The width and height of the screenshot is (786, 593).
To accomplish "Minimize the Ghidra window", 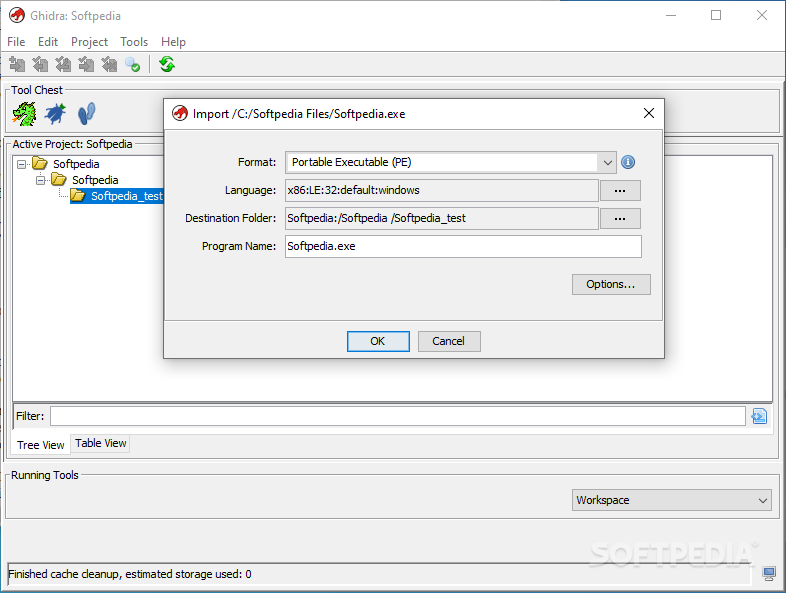I will [x=671, y=16].
